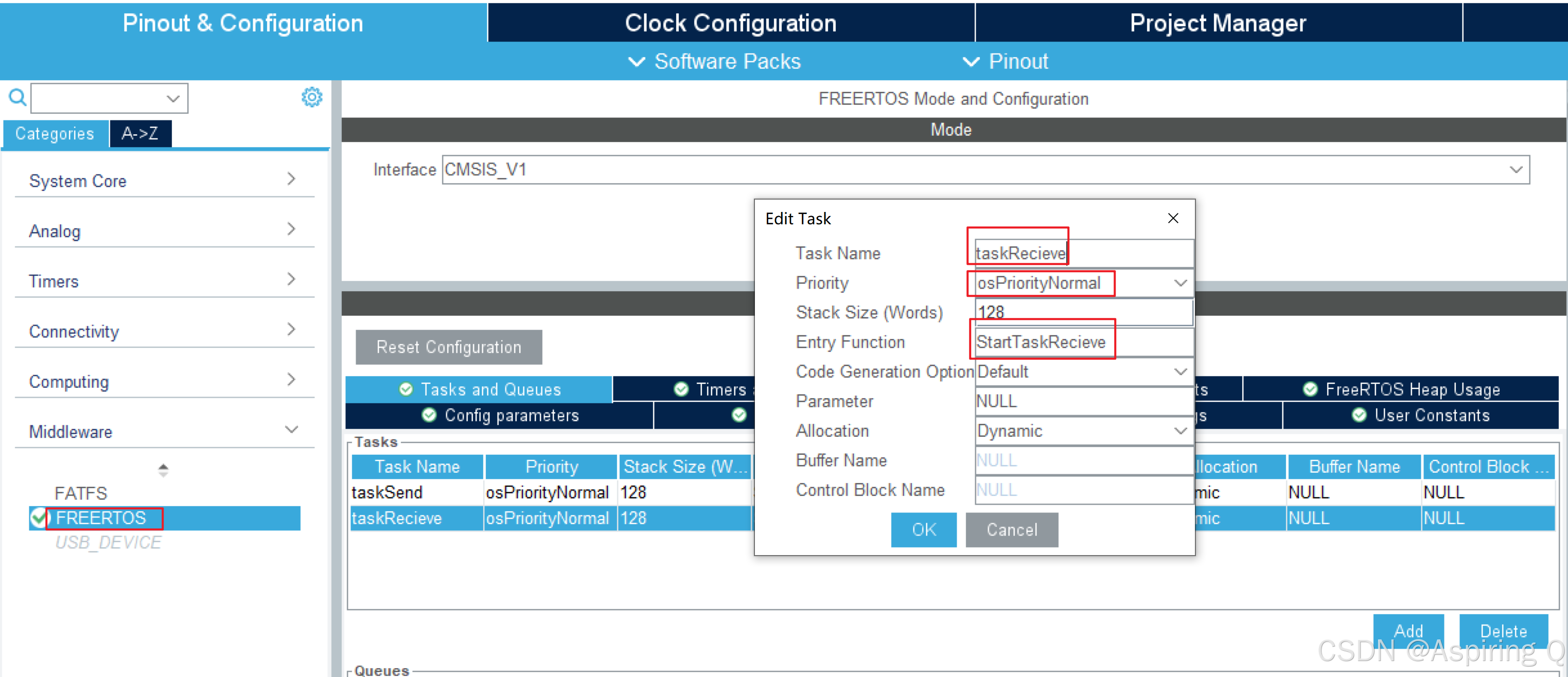Click the search magnifier icon
Screen dimensions: 1568x677
tap(17, 97)
